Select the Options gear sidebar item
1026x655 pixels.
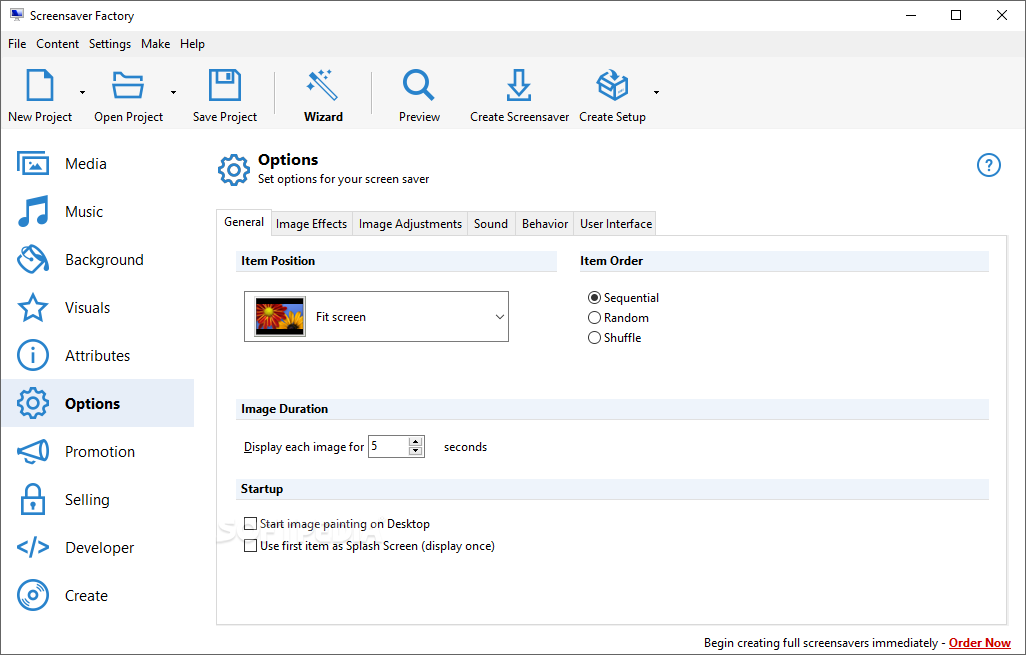pos(98,403)
